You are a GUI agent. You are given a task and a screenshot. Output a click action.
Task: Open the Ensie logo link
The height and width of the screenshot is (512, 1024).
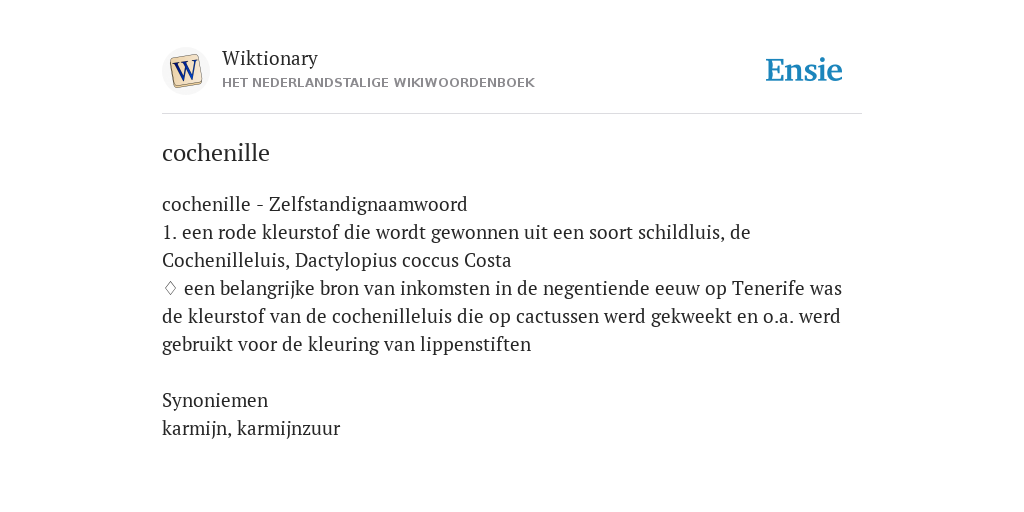(804, 70)
